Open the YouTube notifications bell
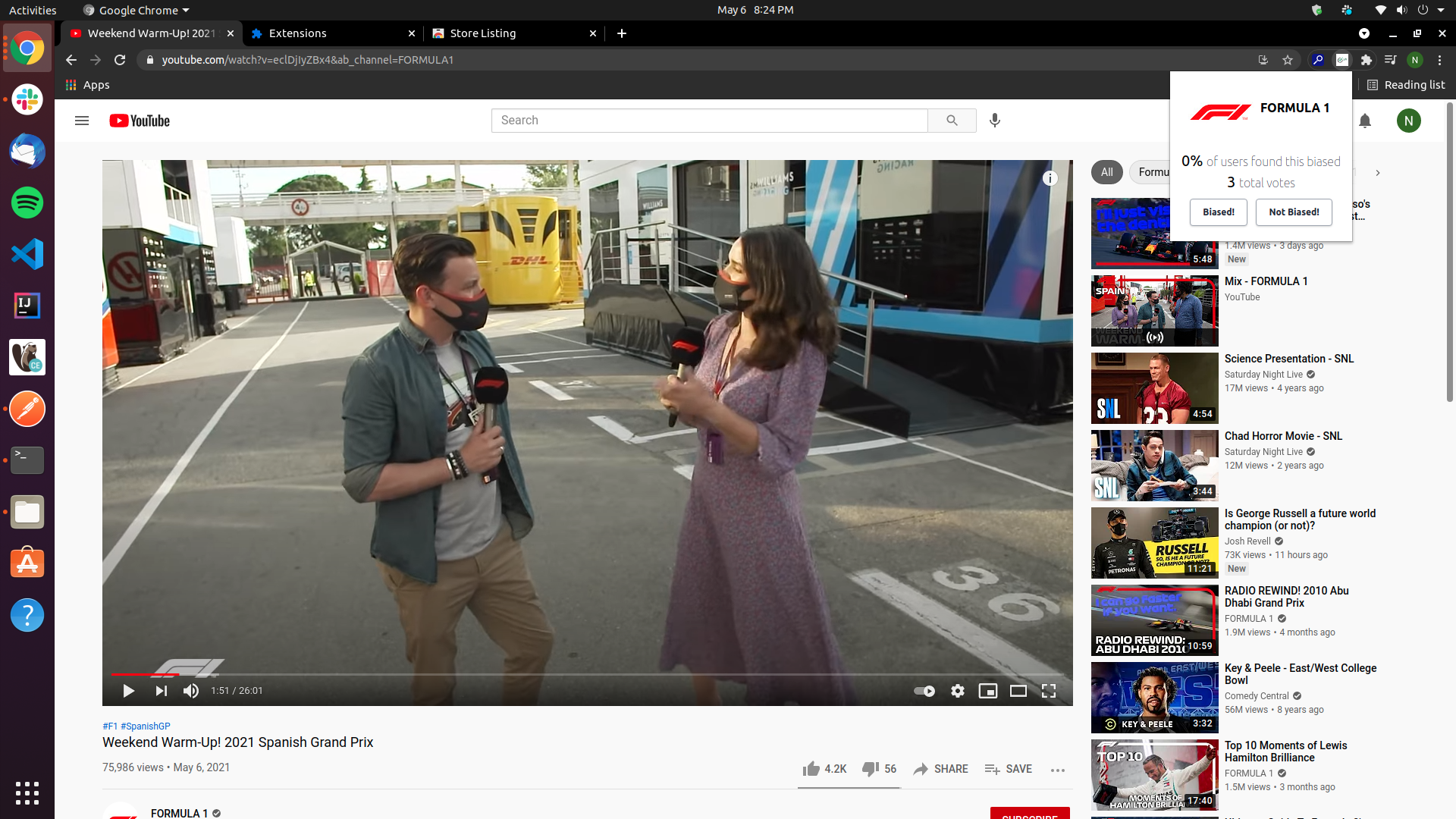 point(1366,121)
